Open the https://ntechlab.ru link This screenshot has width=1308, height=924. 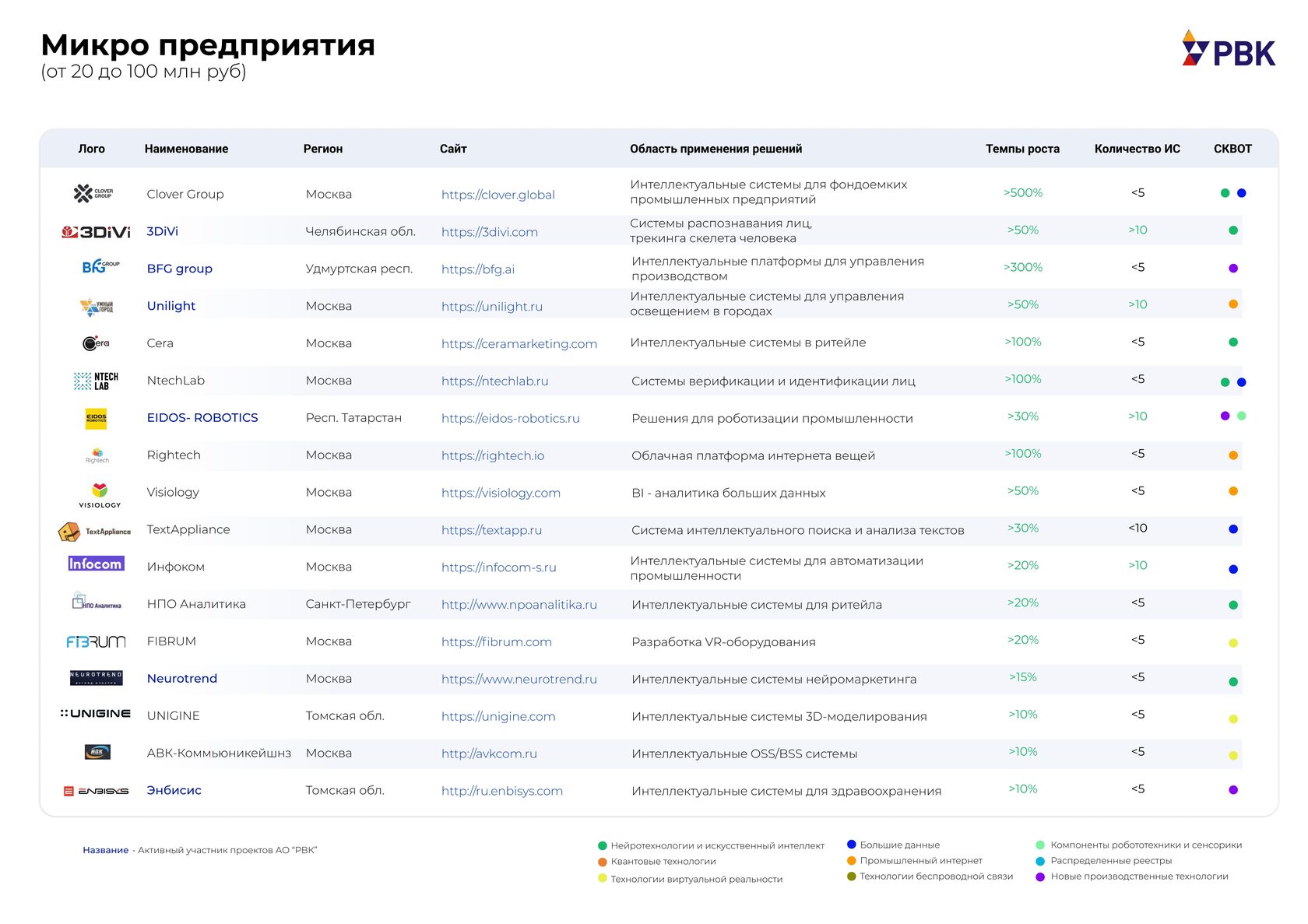click(495, 381)
